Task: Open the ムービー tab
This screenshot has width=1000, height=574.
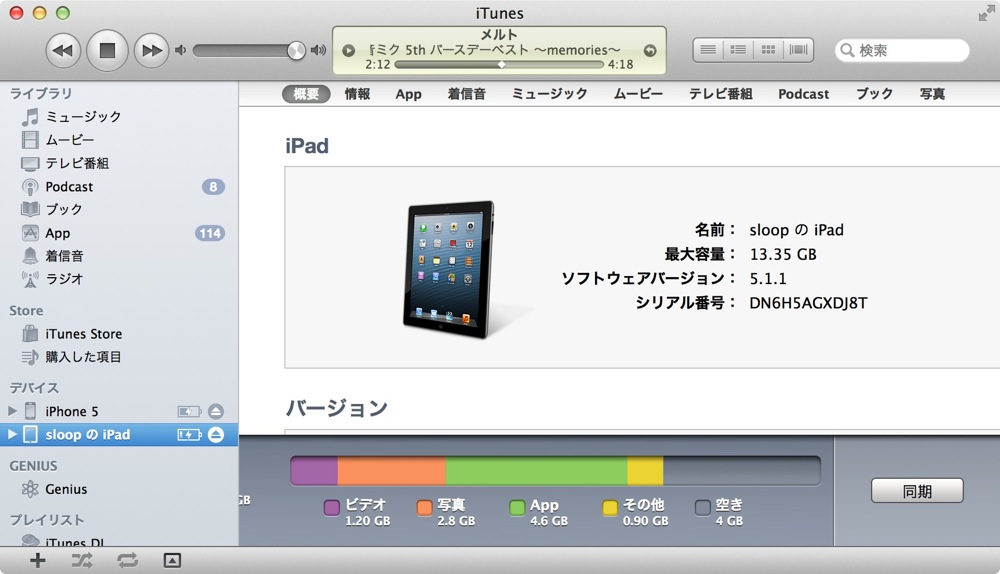Action: (638, 94)
